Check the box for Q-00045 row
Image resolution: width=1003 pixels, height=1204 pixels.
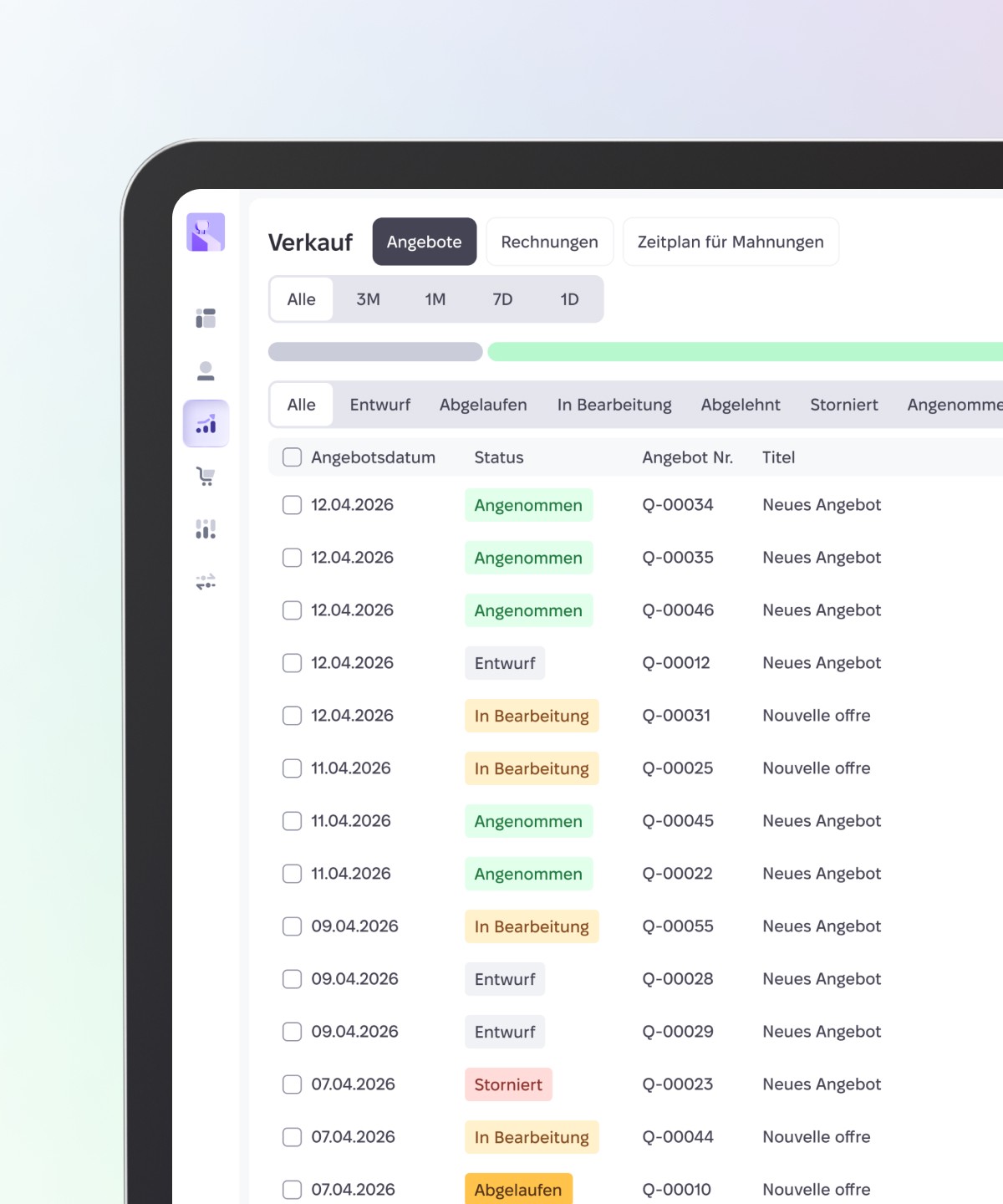click(292, 821)
